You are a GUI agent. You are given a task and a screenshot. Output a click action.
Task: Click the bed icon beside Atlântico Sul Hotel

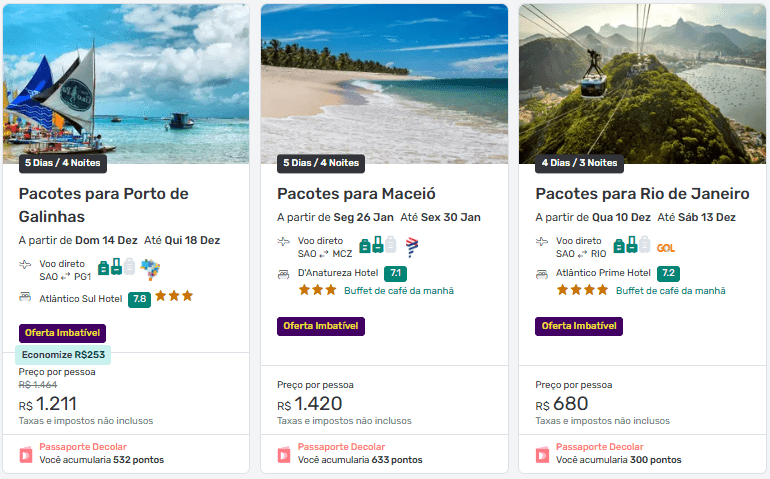26,297
